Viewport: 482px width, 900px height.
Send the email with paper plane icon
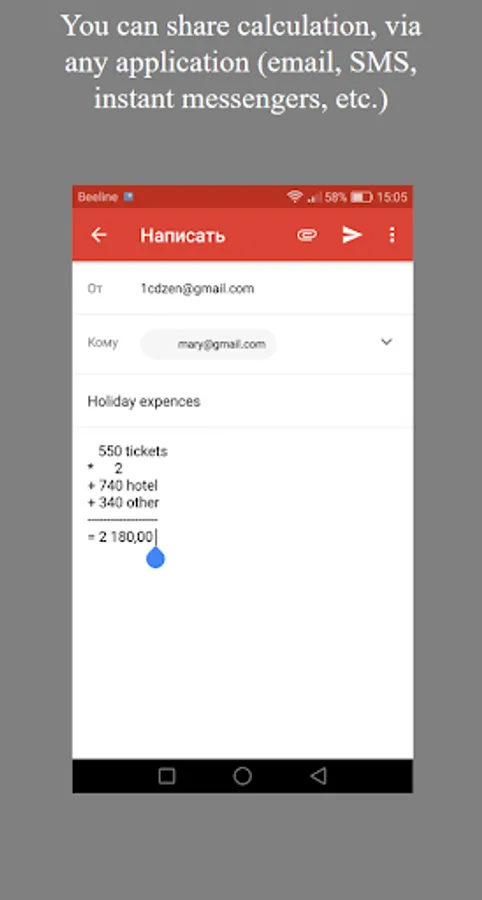[352, 235]
